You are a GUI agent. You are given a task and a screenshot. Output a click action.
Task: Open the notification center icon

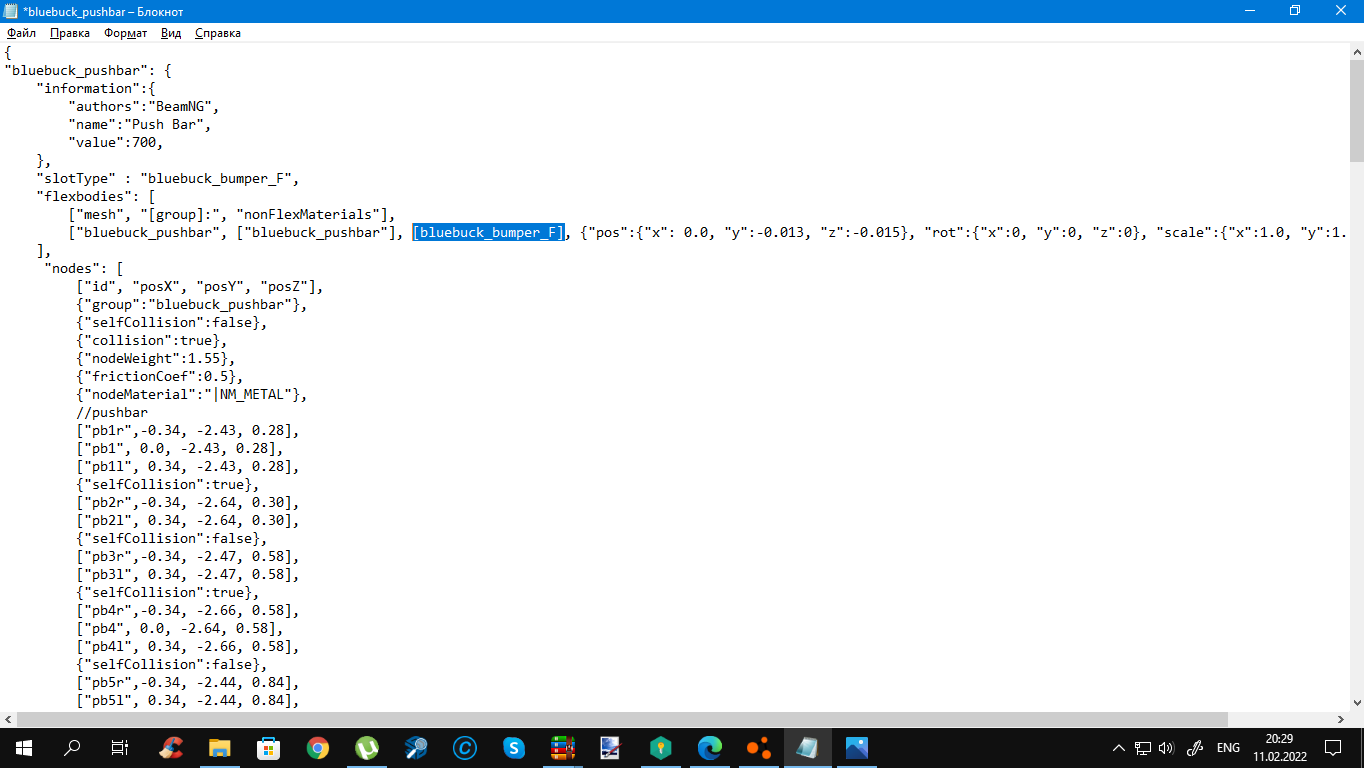pyautogui.click(x=1333, y=747)
